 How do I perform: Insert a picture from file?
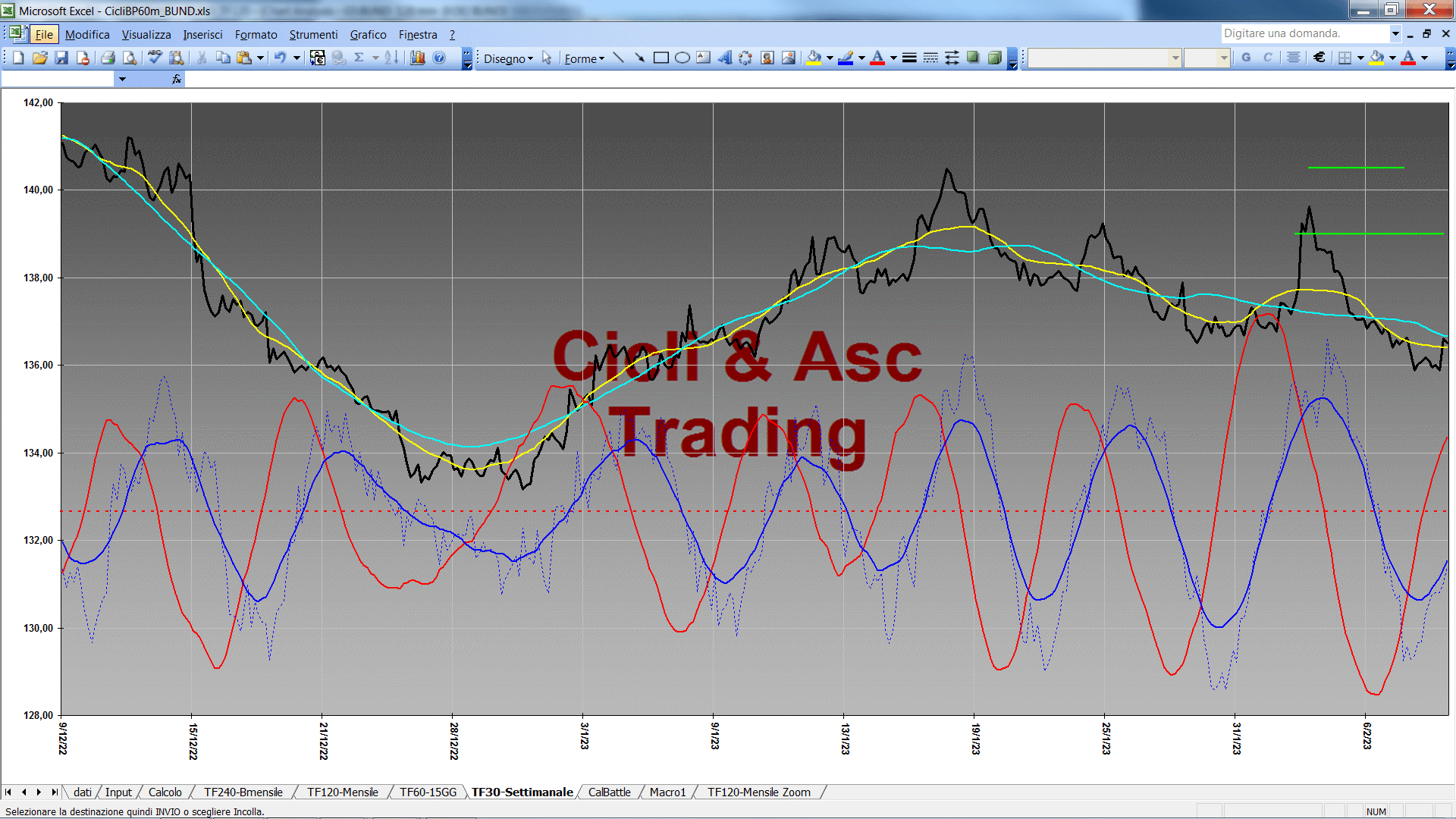789,58
